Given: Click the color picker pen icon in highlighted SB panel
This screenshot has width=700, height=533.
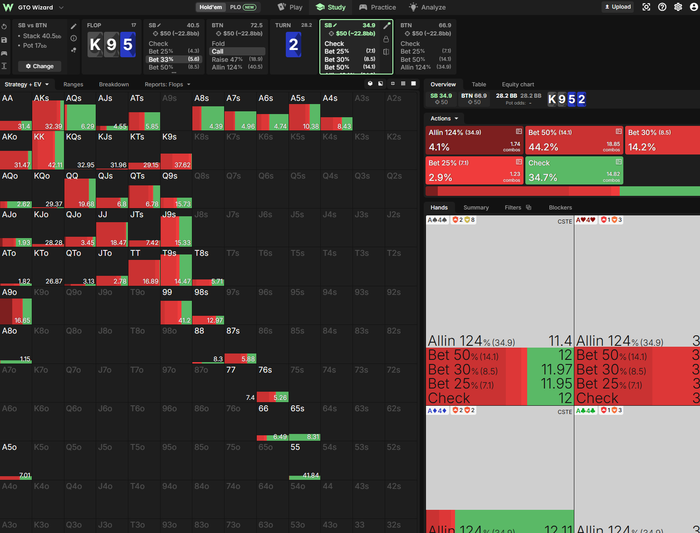Looking at the screenshot, I should coord(387,26).
